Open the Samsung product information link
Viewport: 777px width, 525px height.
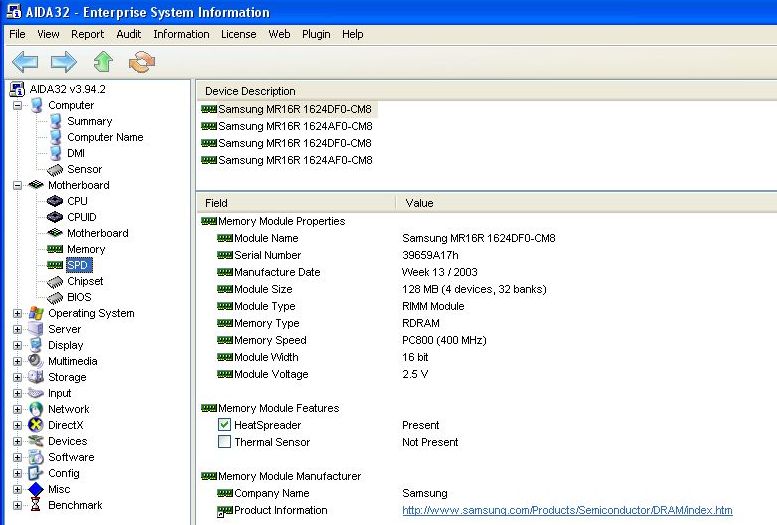coord(567,510)
